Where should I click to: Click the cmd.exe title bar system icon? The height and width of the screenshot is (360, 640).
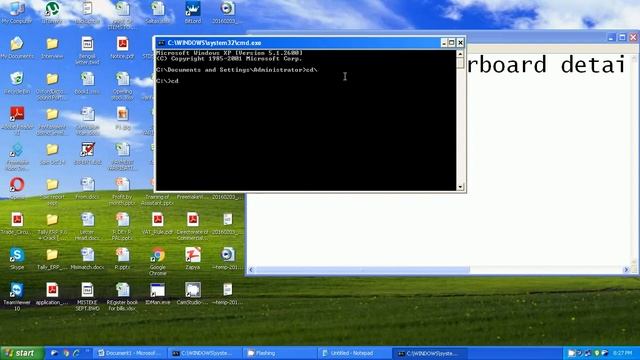coord(161,42)
